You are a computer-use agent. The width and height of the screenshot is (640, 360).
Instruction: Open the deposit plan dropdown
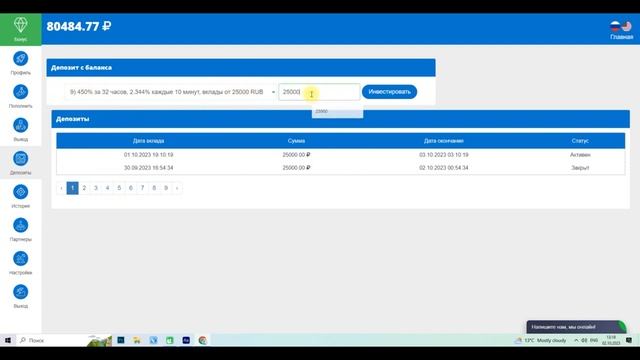171,92
